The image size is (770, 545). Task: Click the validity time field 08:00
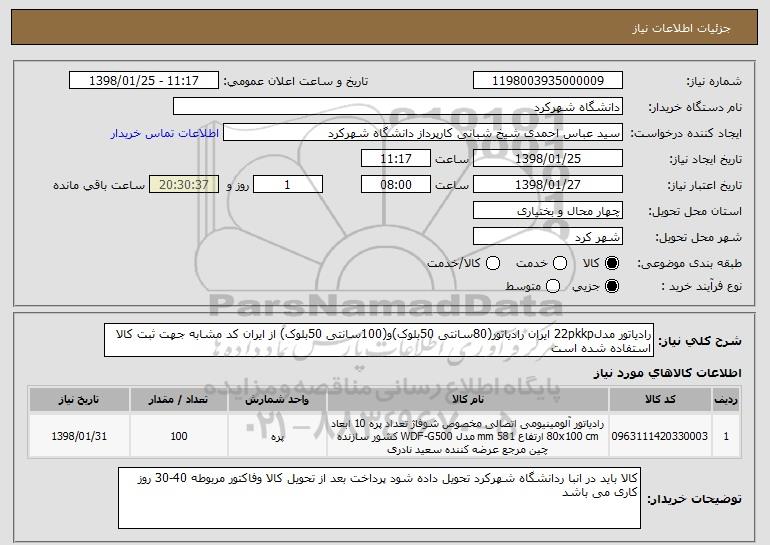pos(396,185)
